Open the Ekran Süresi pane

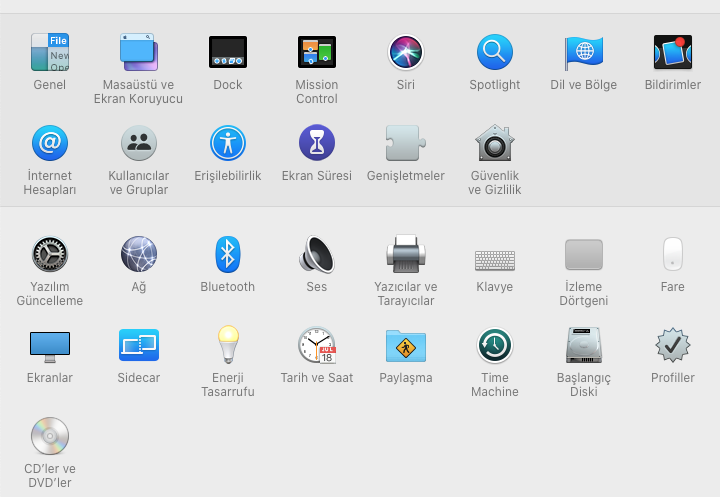(317, 143)
